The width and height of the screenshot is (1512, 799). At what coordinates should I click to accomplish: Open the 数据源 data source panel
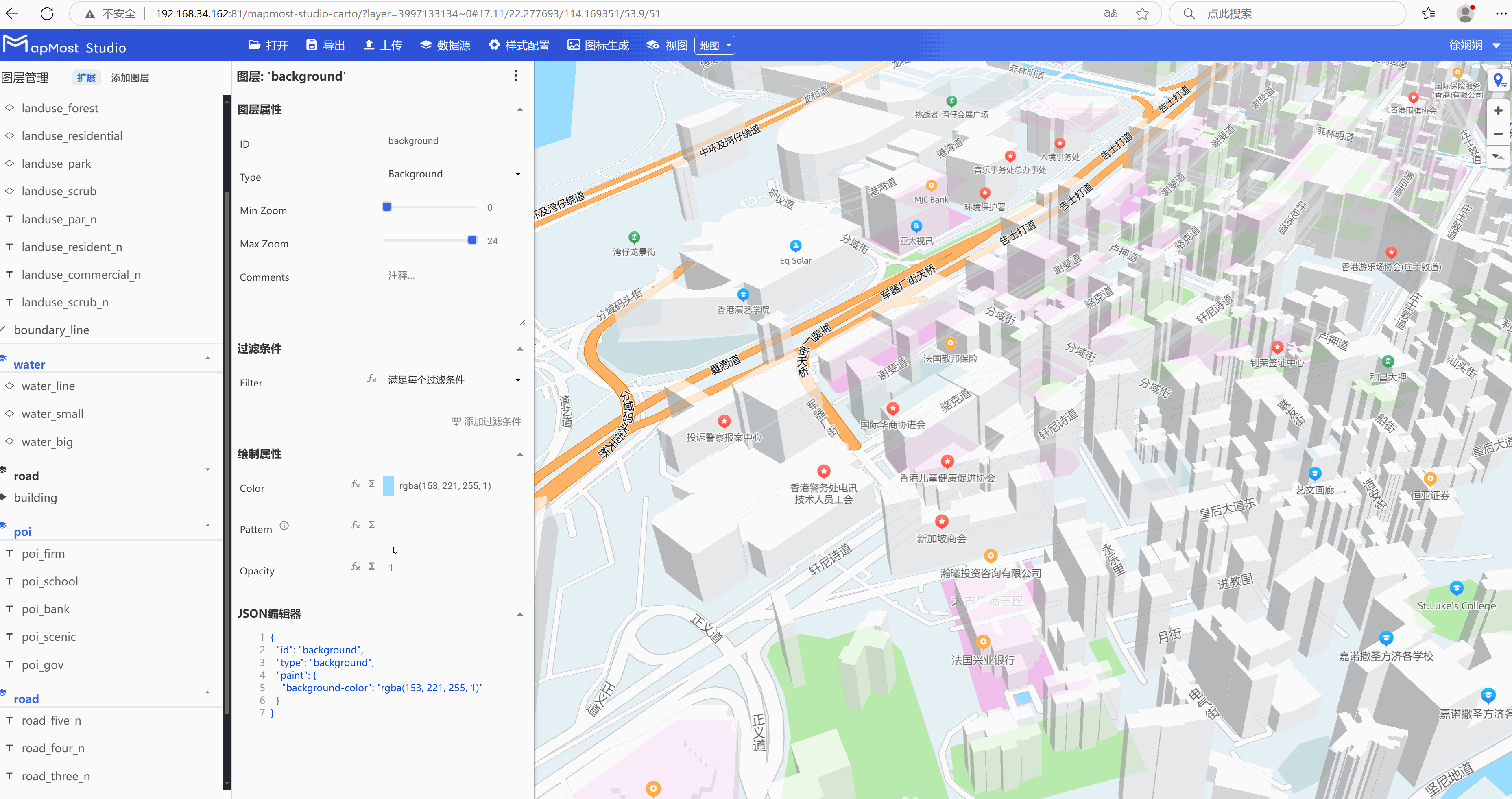point(445,45)
